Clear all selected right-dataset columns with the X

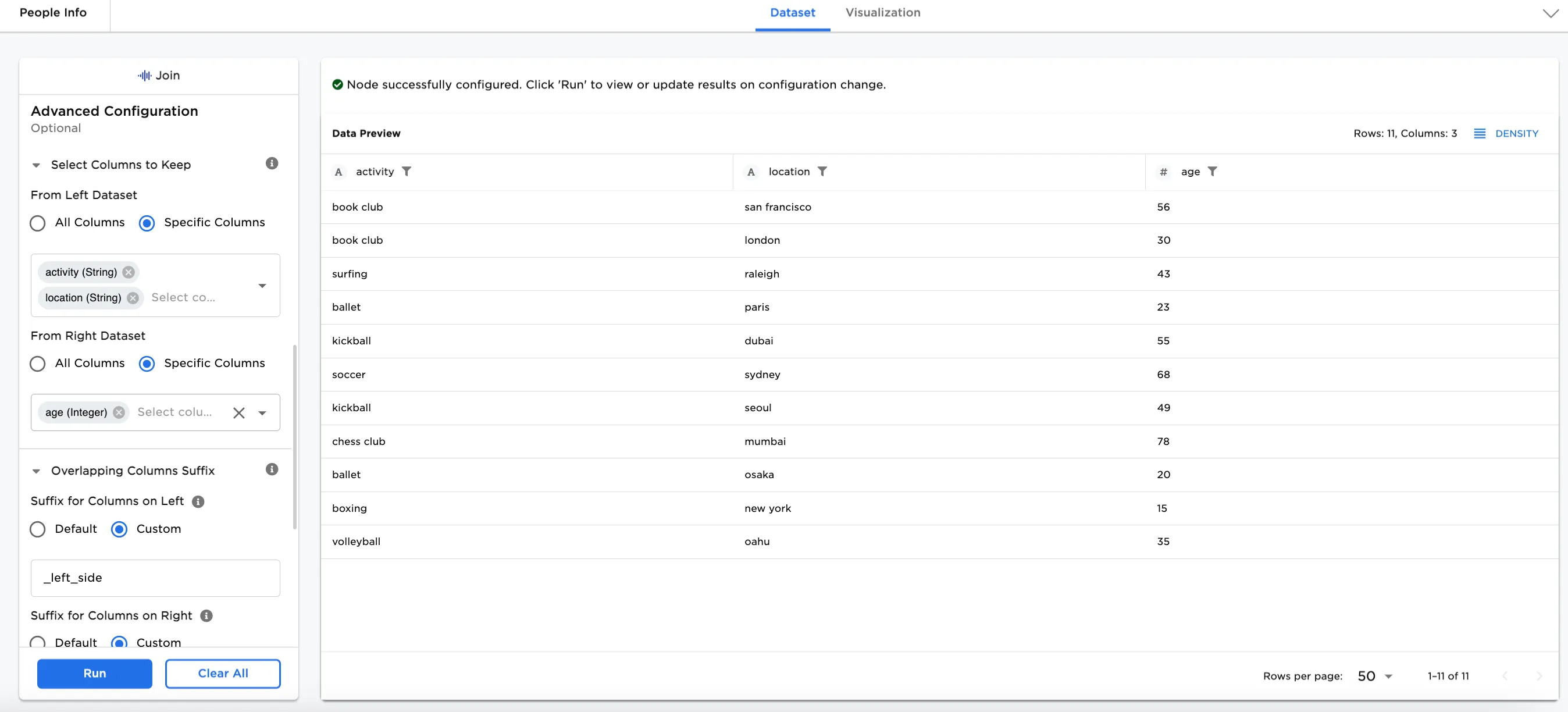(x=238, y=412)
